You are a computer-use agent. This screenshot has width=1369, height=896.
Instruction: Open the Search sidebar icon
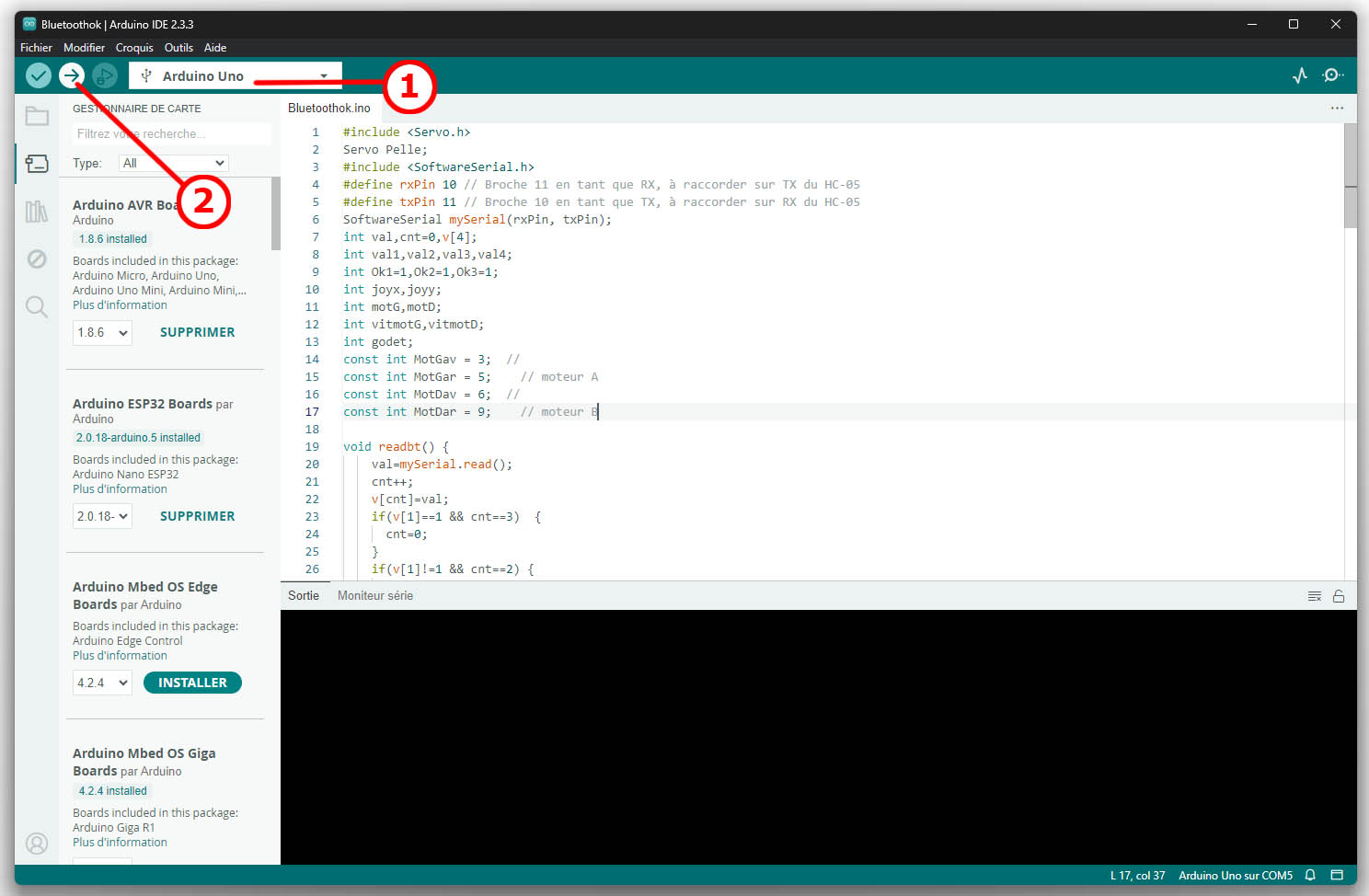tap(37, 307)
